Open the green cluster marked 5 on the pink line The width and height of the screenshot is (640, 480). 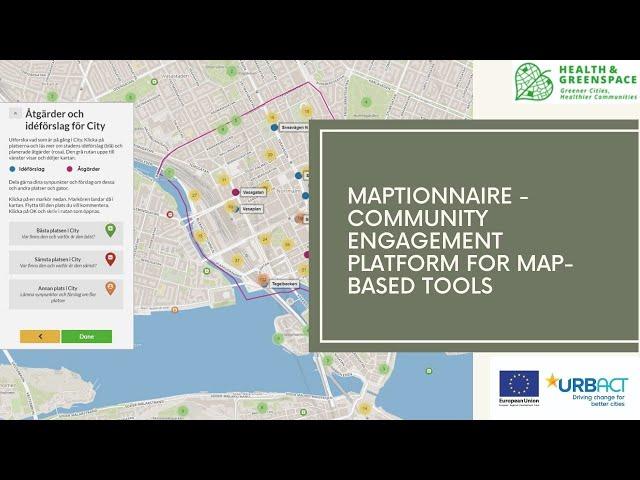236,120
